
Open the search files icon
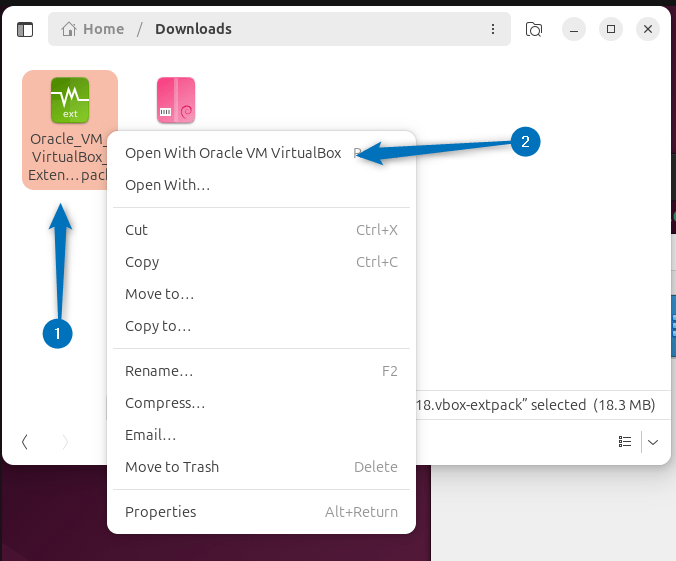534,29
